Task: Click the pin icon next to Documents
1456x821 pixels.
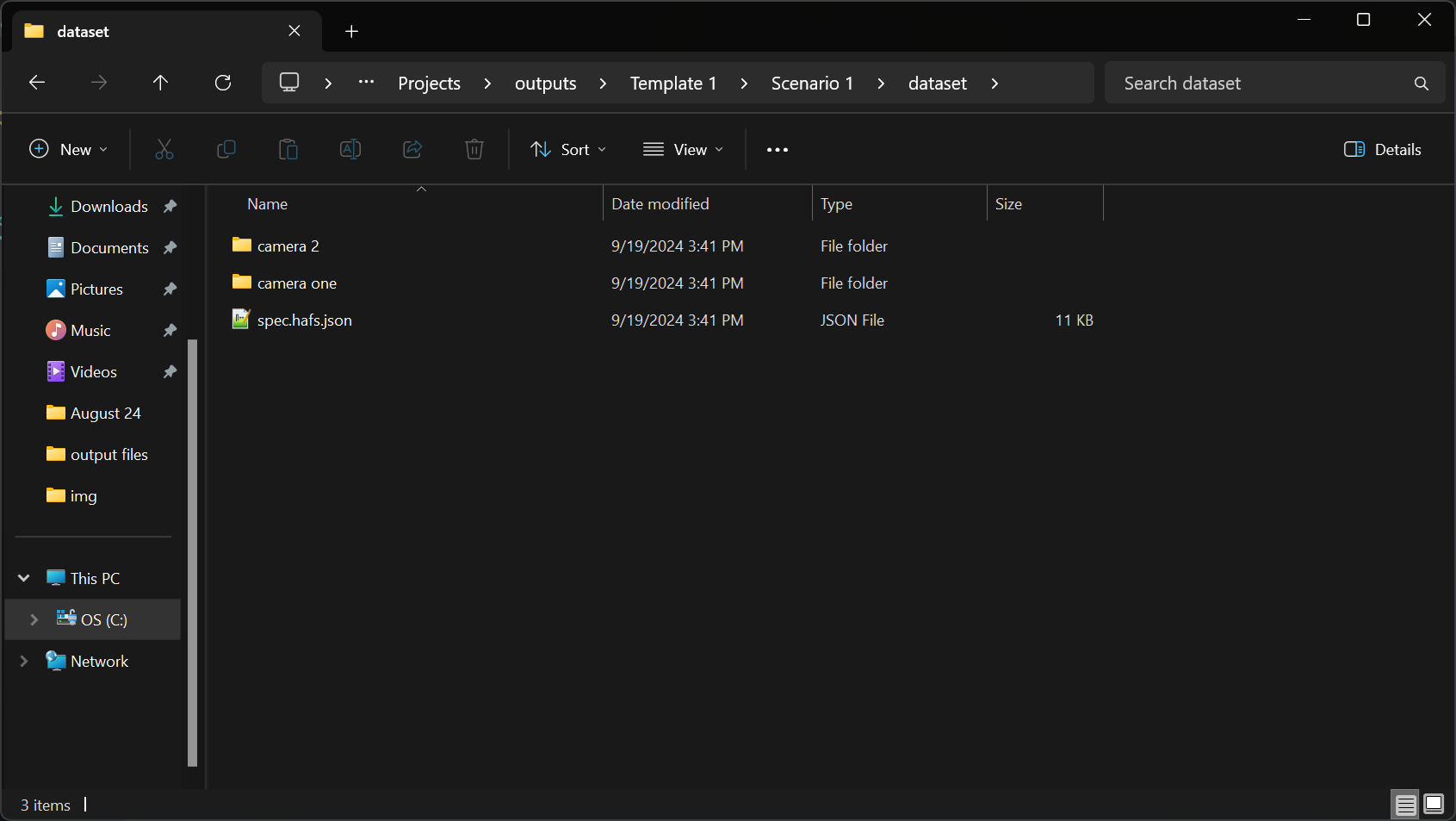Action: 170,247
